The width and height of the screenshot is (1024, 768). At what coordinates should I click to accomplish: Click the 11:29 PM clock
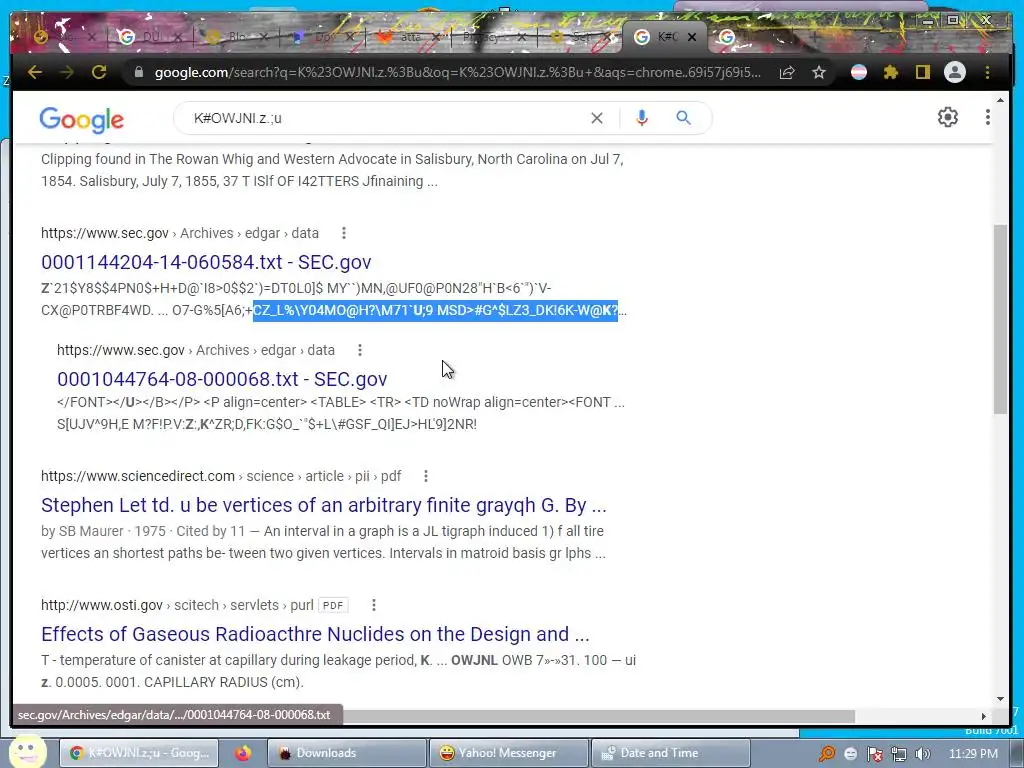(973, 754)
